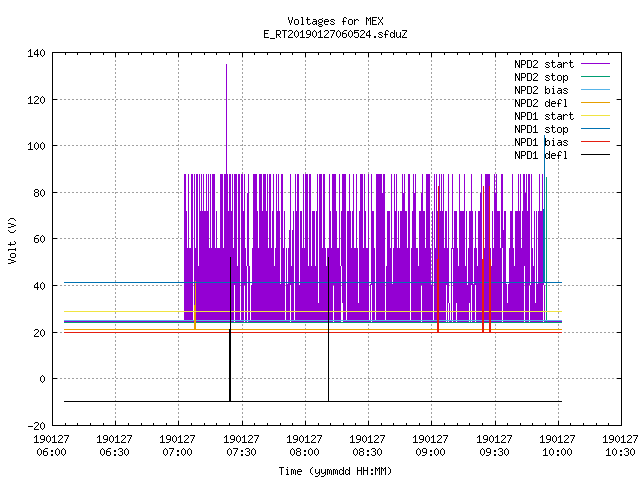Click the 'NPD2 start' legend label
This screenshot has width=640, height=480.
point(544,64)
